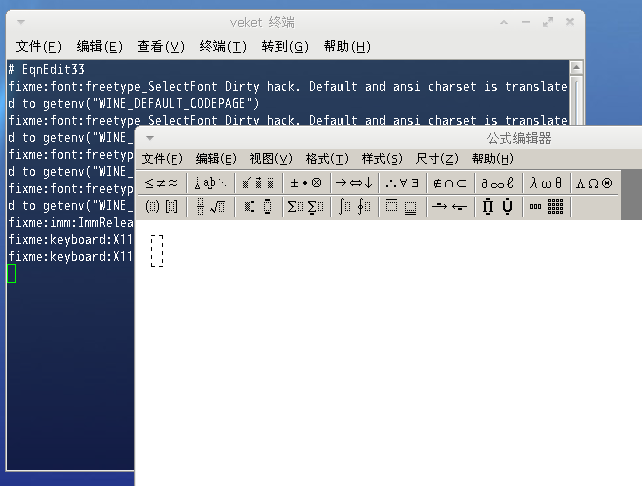Viewport: 642px width, 486px height.
Task: Open matrix templates palette
Action: pos(546,207)
